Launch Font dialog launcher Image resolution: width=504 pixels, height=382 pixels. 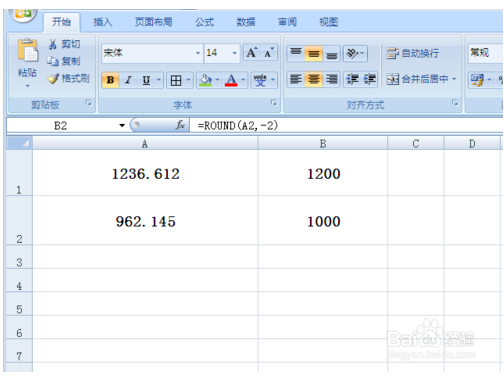(x=274, y=103)
